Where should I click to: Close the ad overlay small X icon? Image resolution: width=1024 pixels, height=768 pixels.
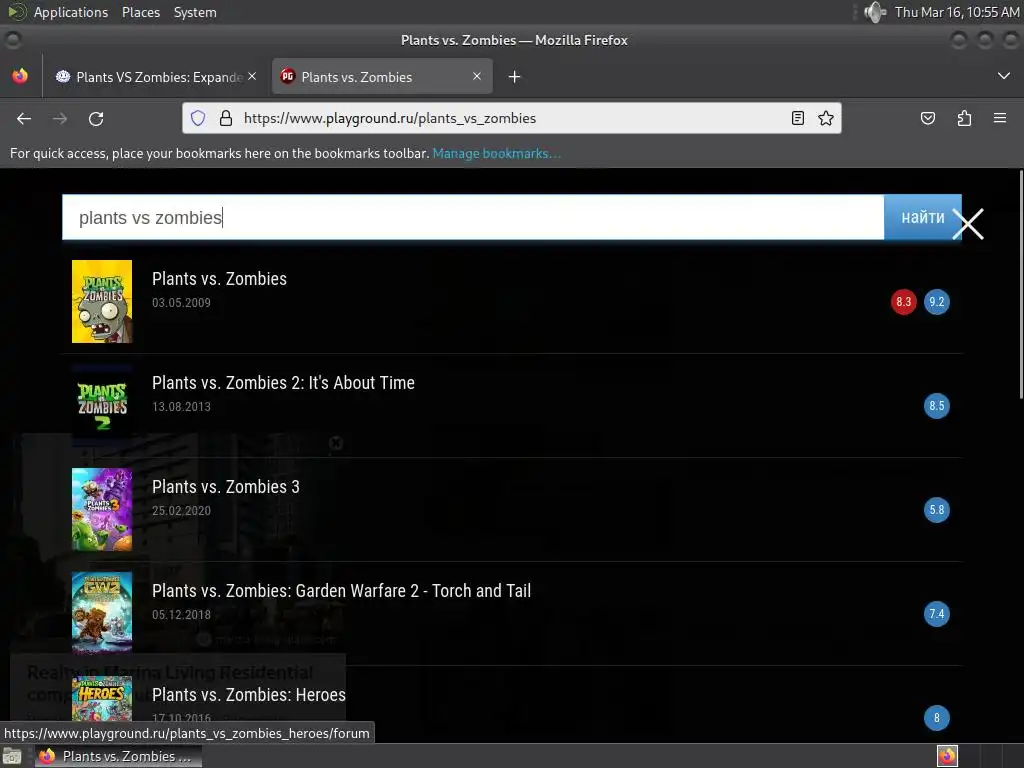coord(336,443)
